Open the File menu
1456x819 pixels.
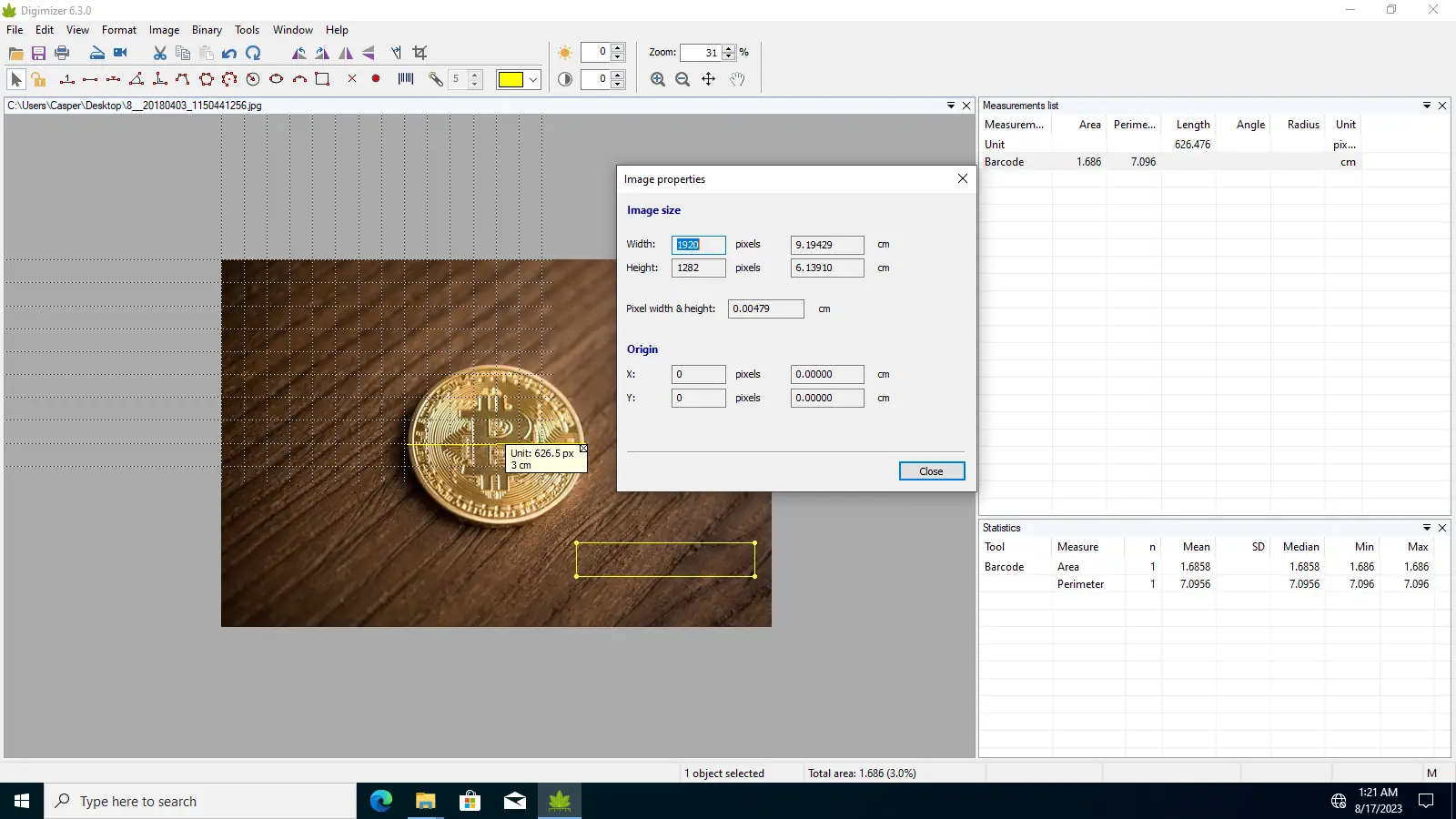[15, 30]
